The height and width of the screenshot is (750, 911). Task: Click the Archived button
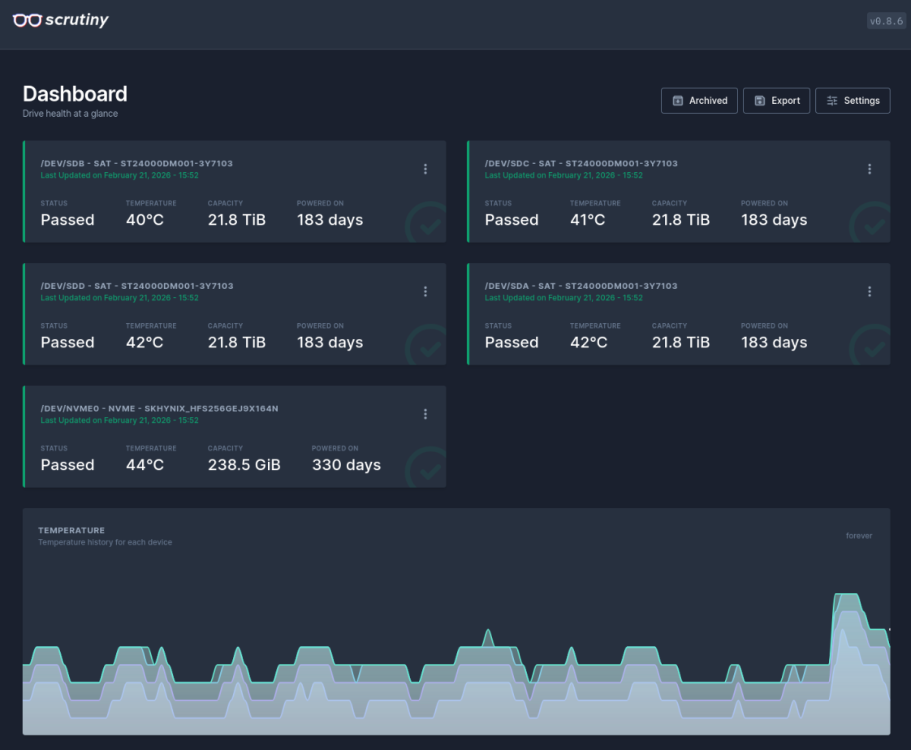click(700, 101)
